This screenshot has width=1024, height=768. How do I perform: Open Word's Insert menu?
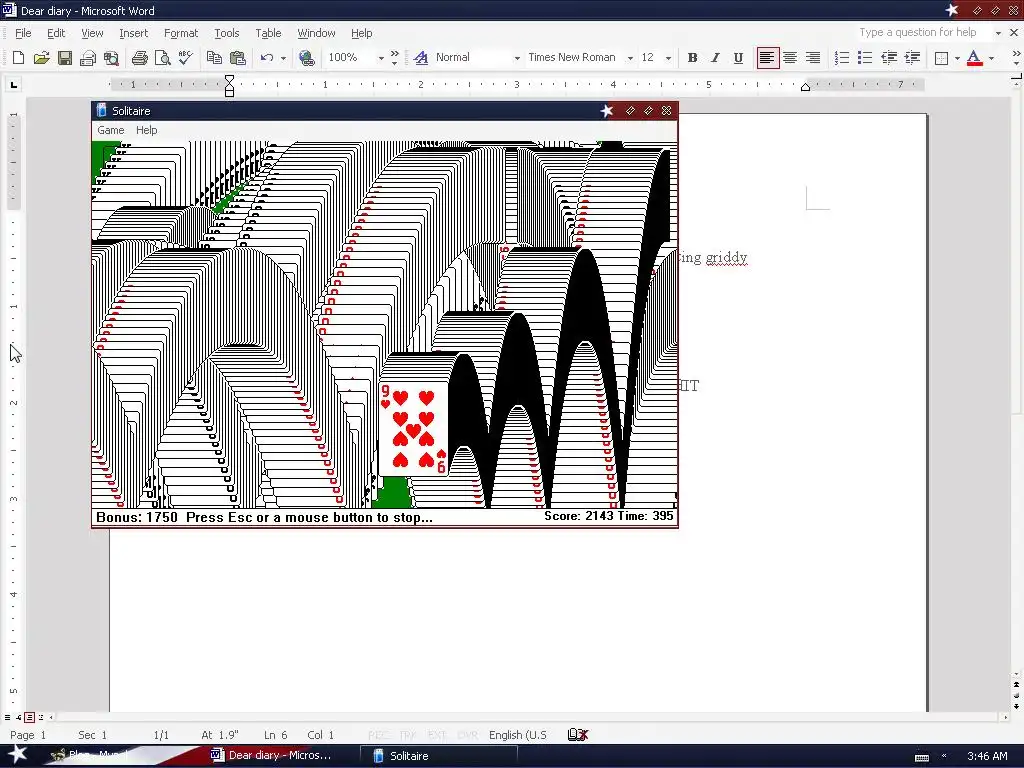tap(133, 33)
